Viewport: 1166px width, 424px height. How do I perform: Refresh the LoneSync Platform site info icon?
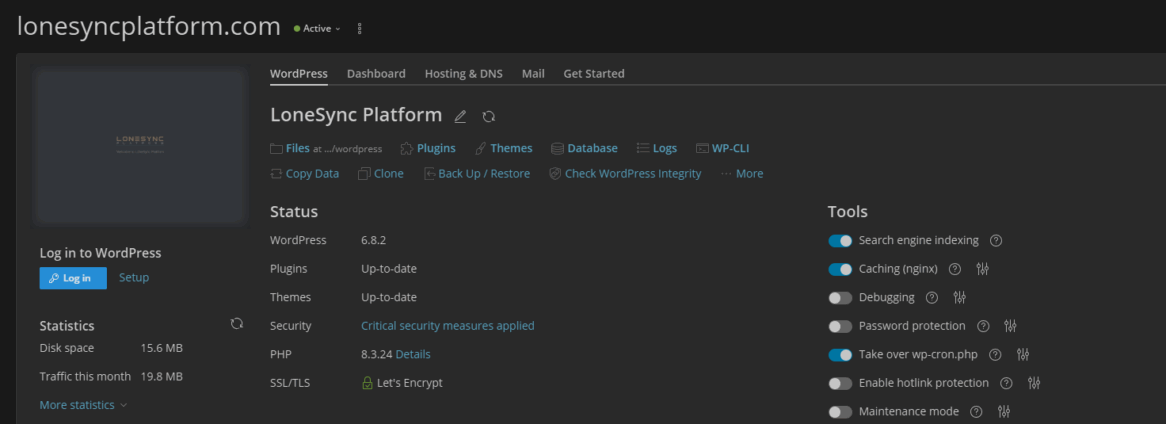(x=489, y=116)
